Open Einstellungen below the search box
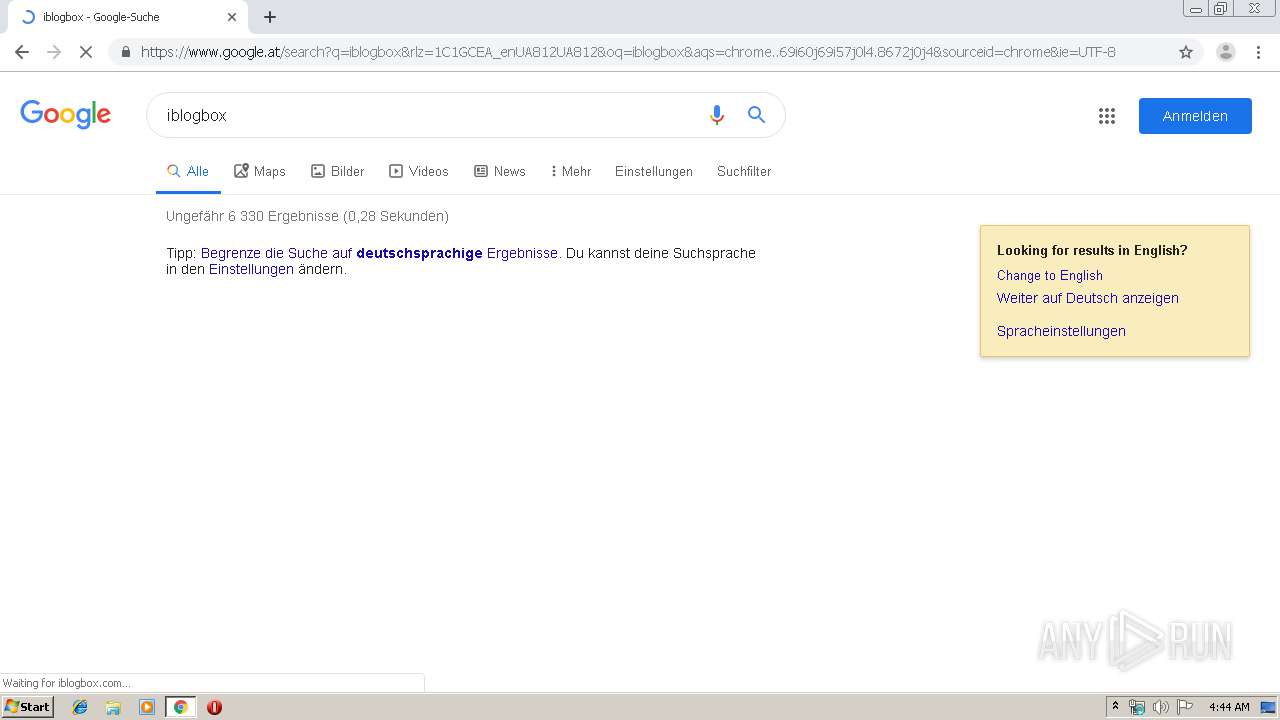This screenshot has width=1280, height=720. [654, 171]
